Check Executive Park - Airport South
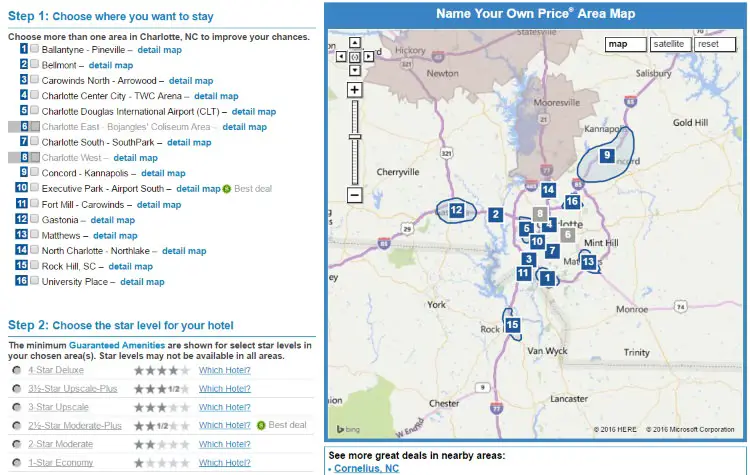 click(34, 187)
